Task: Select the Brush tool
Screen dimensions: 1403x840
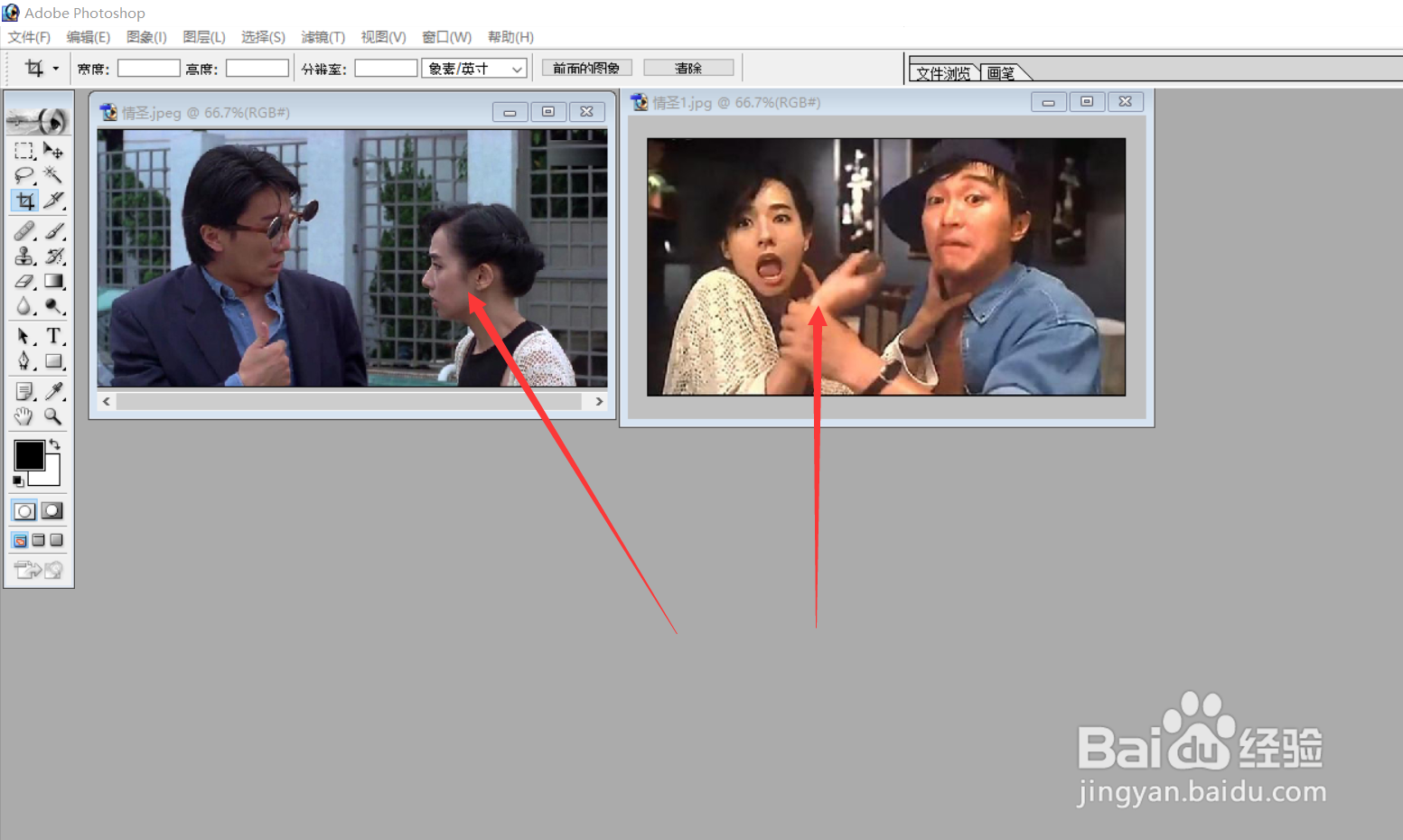Action: click(53, 231)
